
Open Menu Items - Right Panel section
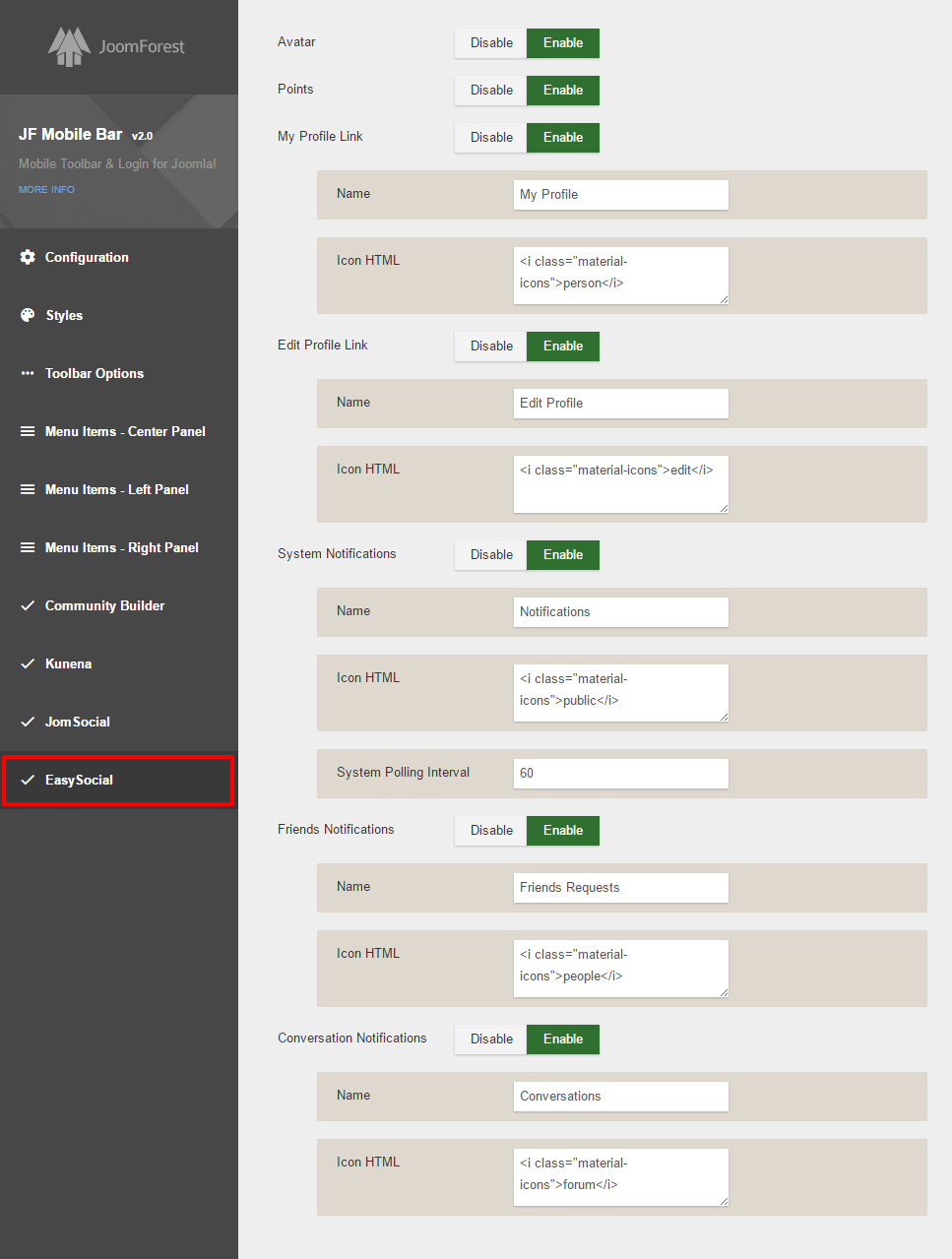pos(121,547)
